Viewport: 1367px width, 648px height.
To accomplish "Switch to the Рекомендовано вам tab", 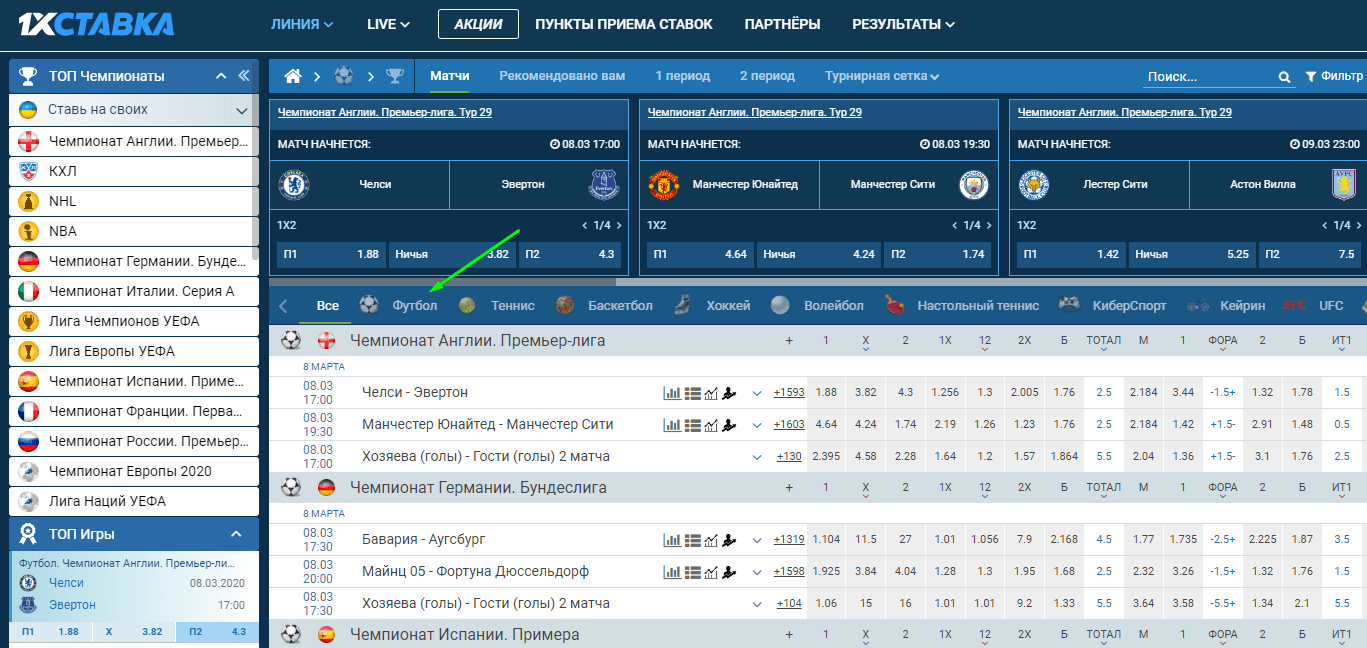I will [x=562, y=76].
